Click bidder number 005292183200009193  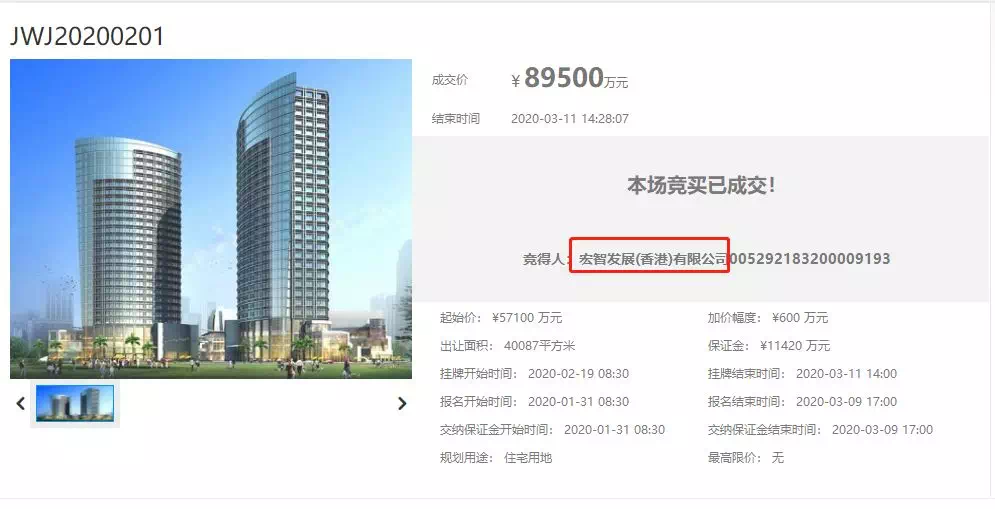pos(810,258)
